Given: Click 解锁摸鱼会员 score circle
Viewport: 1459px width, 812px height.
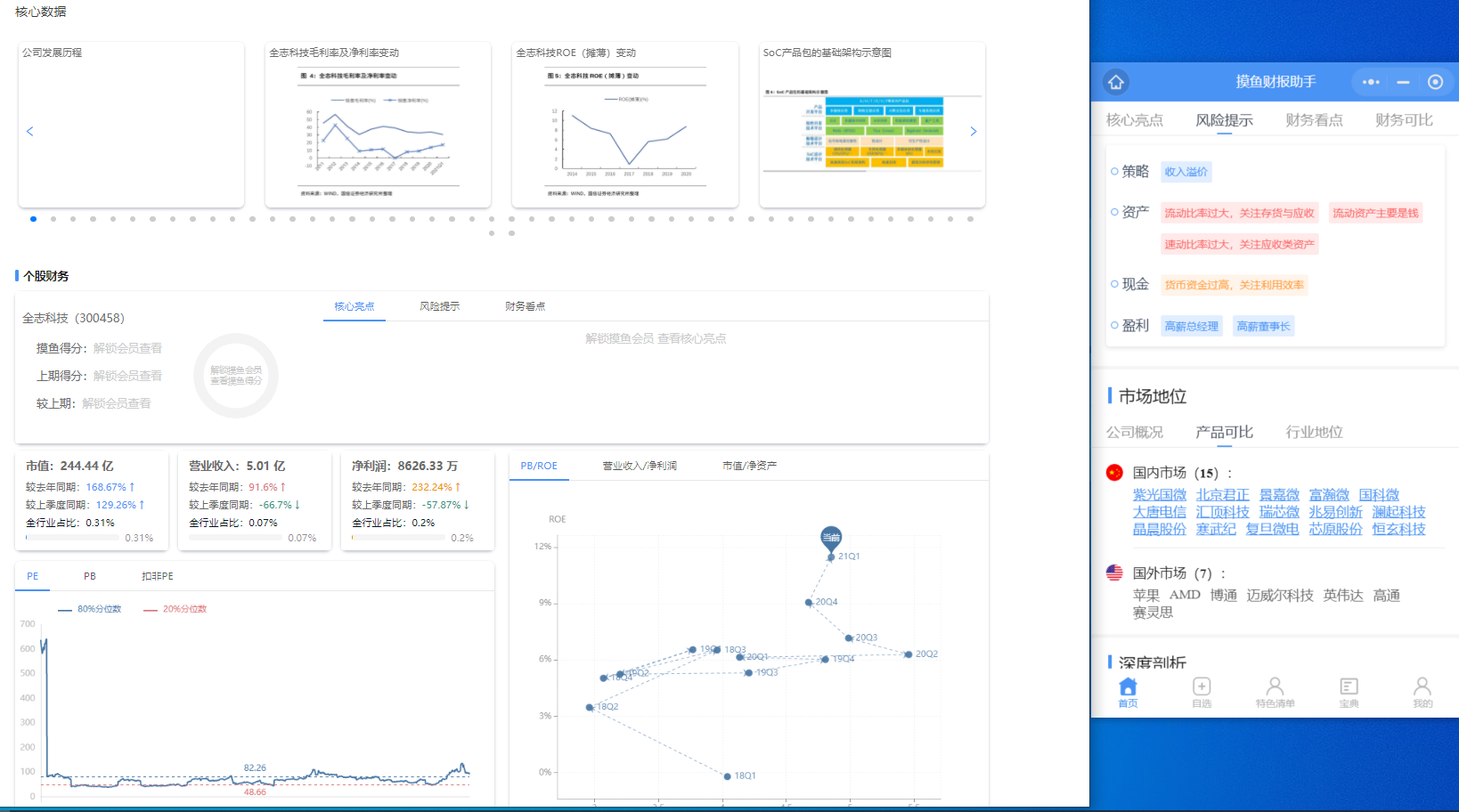Looking at the screenshot, I should (x=236, y=376).
